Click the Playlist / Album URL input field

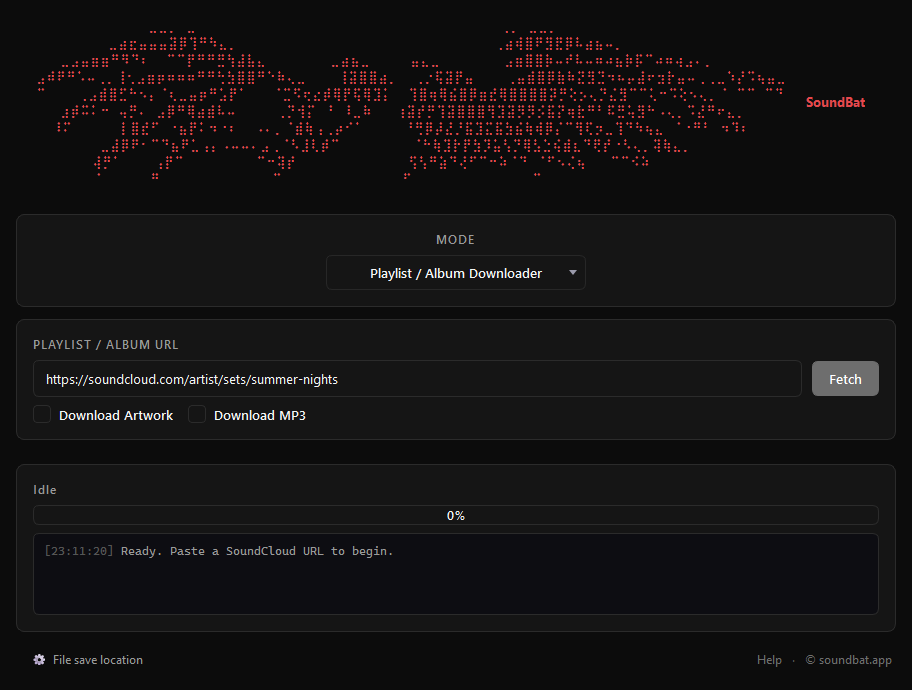tap(417, 379)
